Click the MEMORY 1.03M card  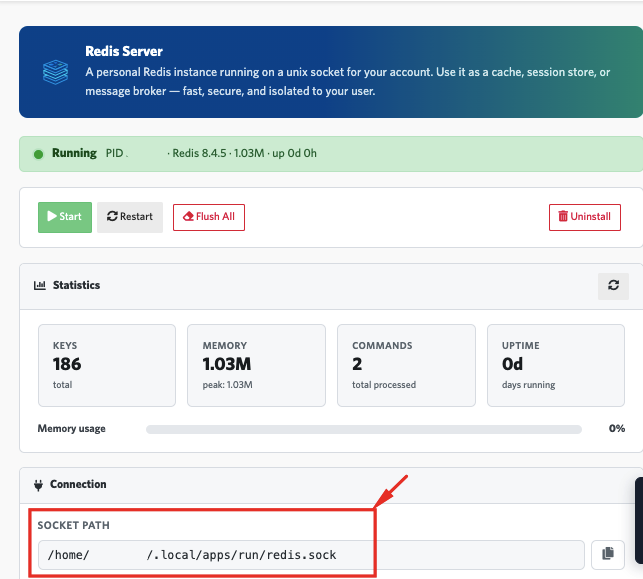pos(256,365)
